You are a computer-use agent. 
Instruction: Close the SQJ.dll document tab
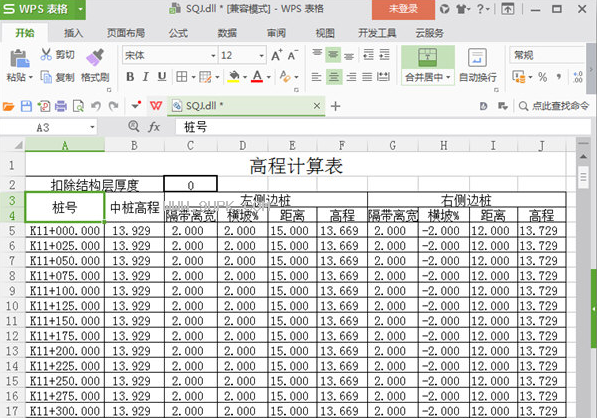[317, 106]
